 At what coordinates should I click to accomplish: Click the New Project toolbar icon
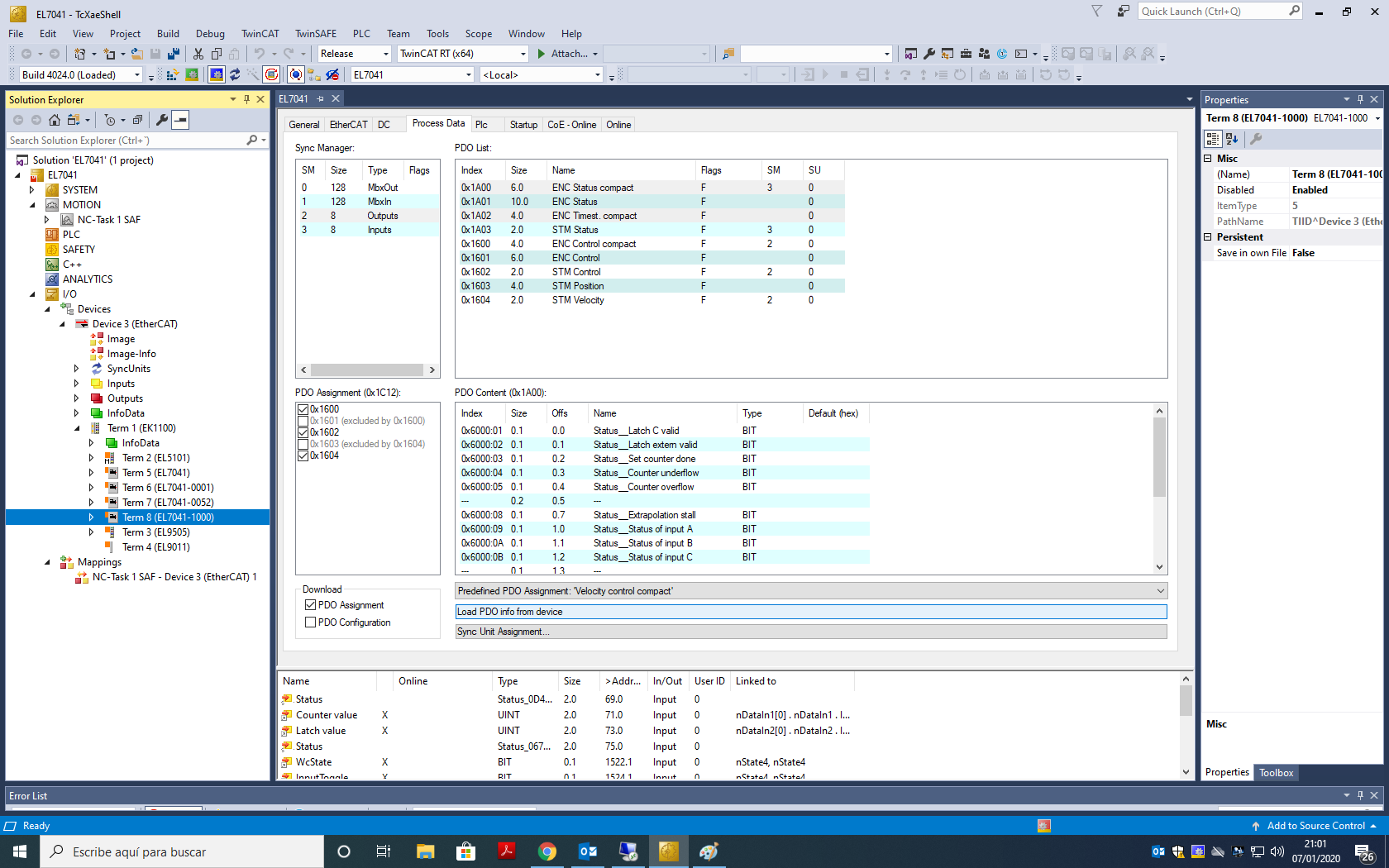pyautogui.click(x=79, y=54)
